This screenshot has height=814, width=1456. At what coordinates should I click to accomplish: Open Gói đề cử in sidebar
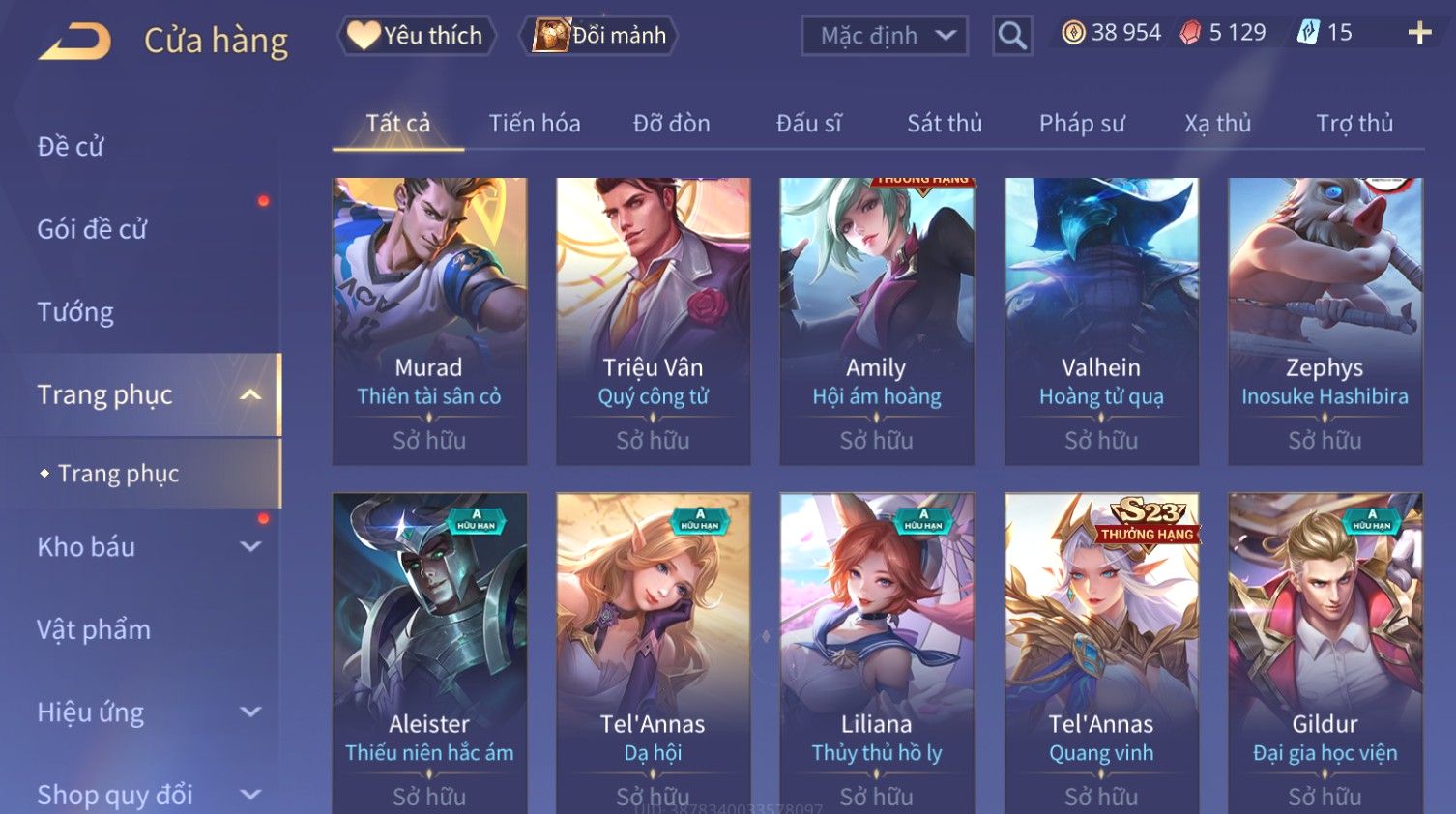[92, 229]
